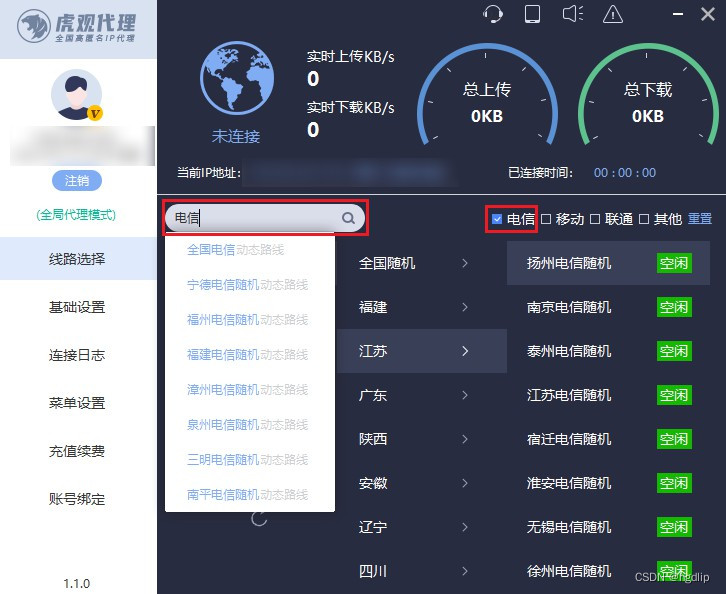Screen dimensions: 726x594
Task: Click the 重置 reset link
Action: point(700,219)
